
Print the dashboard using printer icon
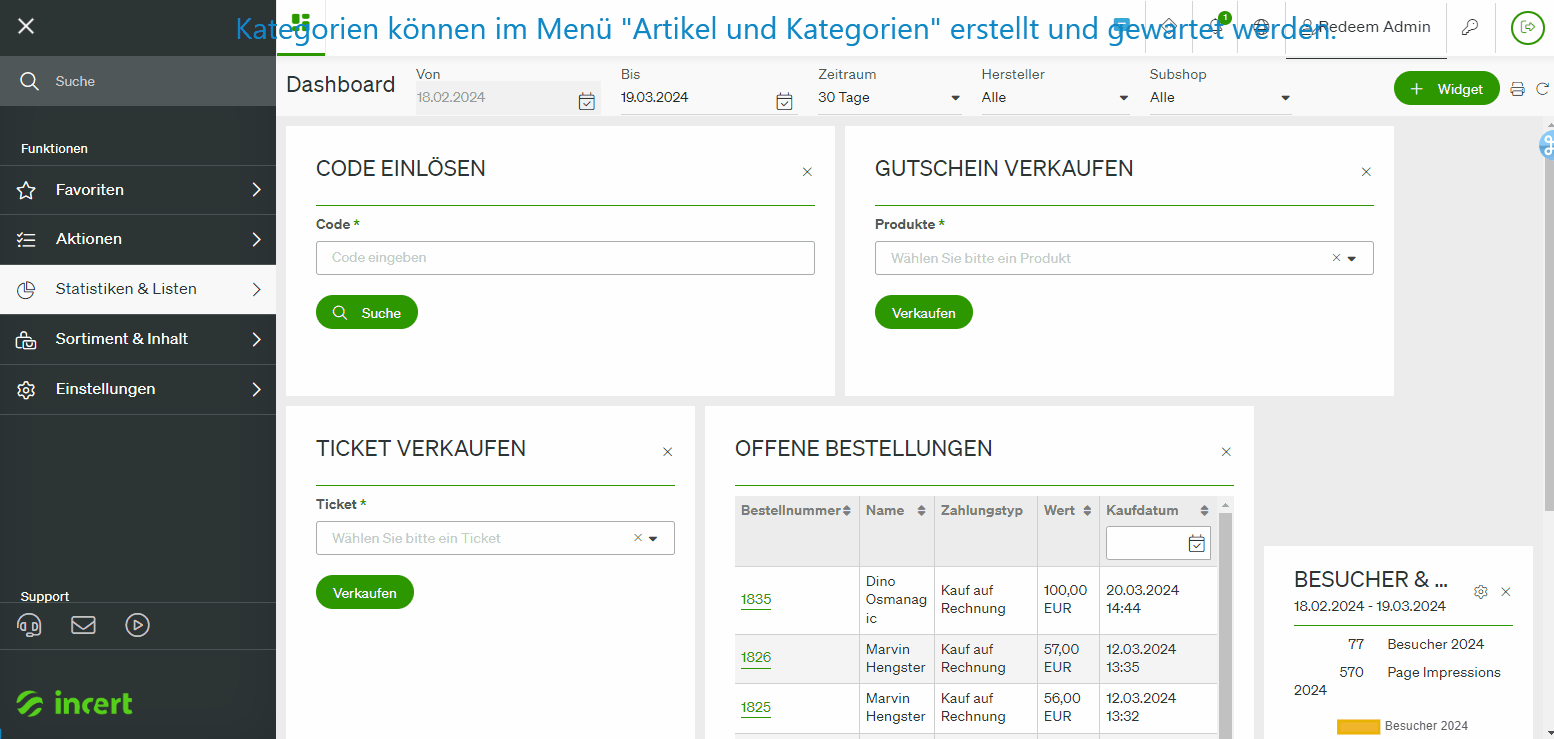click(x=1517, y=89)
